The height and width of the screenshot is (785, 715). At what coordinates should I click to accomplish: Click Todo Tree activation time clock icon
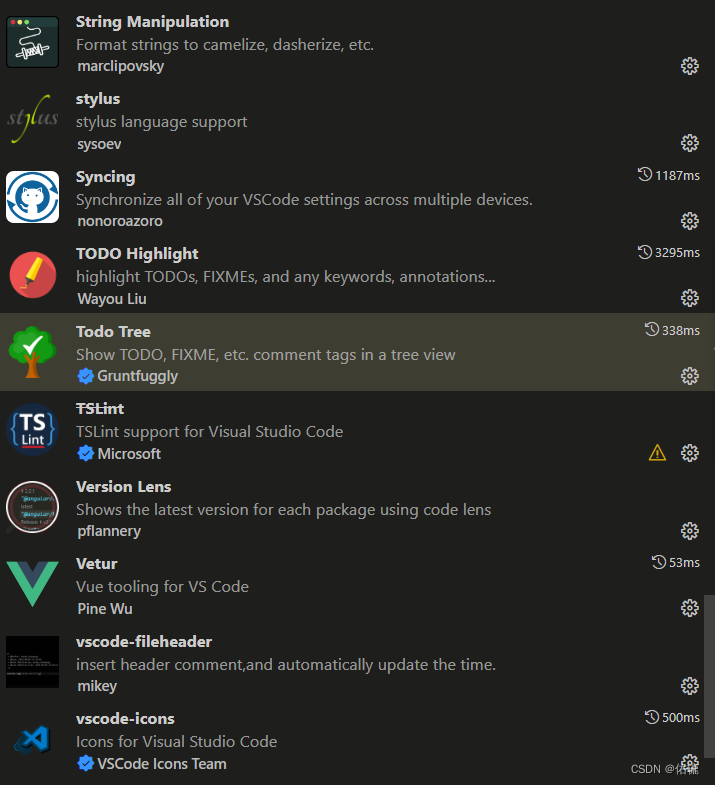point(652,329)
